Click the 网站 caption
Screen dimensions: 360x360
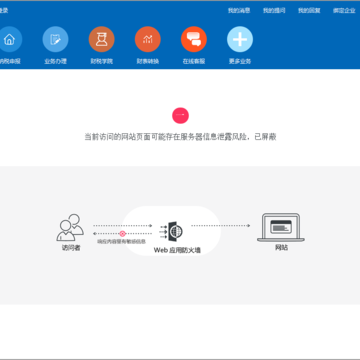point(281,248)
